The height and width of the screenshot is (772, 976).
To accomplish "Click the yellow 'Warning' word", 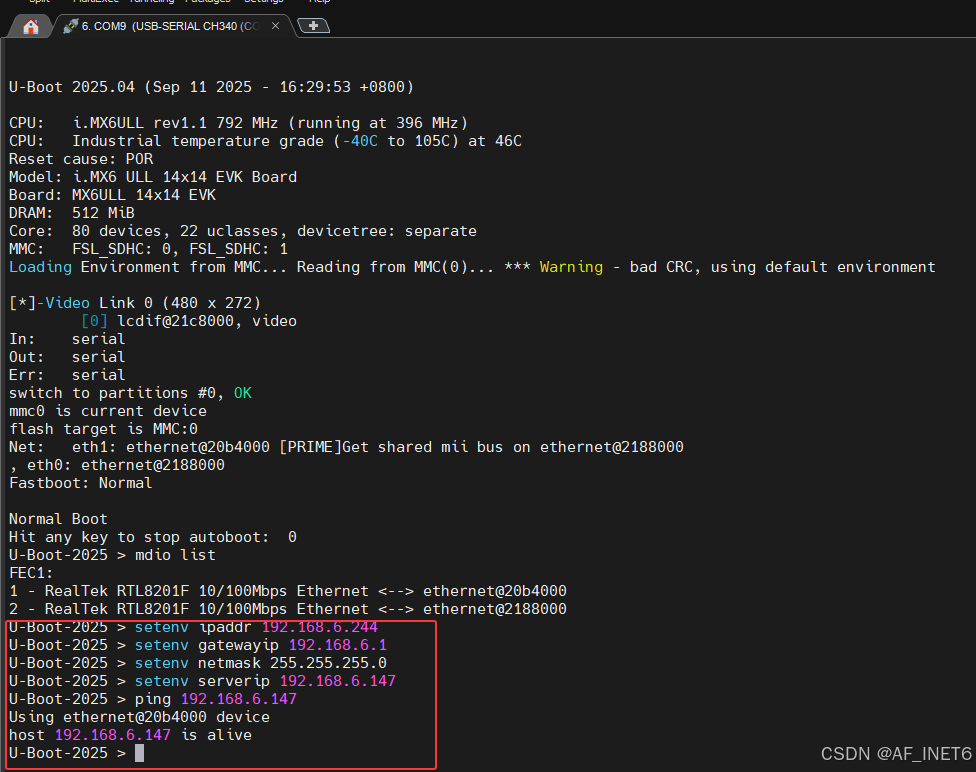I will pos(571,267).
